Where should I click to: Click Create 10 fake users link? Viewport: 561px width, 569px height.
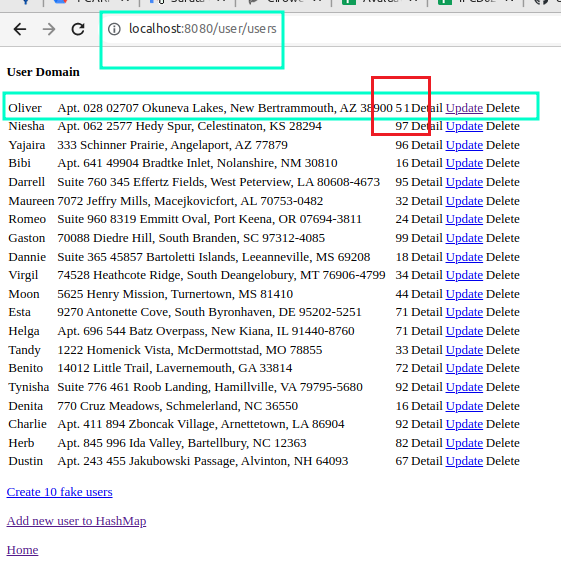[x=60, y=492]
